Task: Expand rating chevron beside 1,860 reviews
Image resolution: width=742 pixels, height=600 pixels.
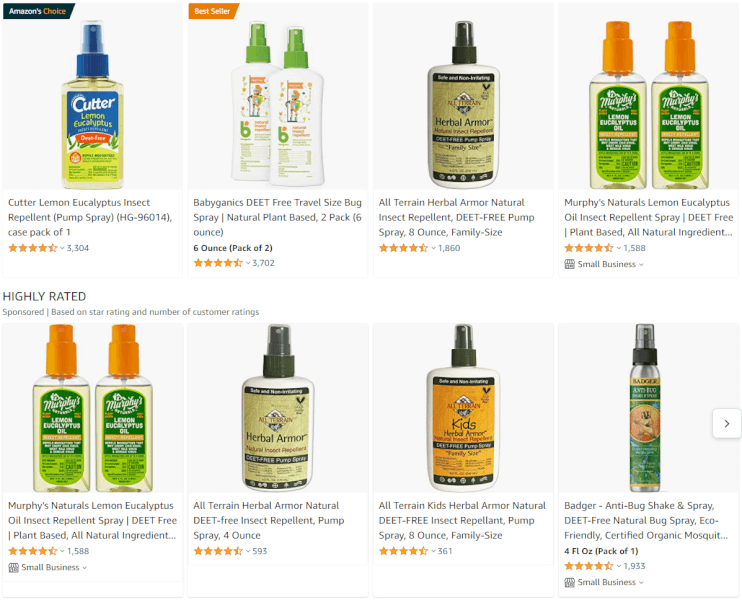Action: tap(433, 248)
